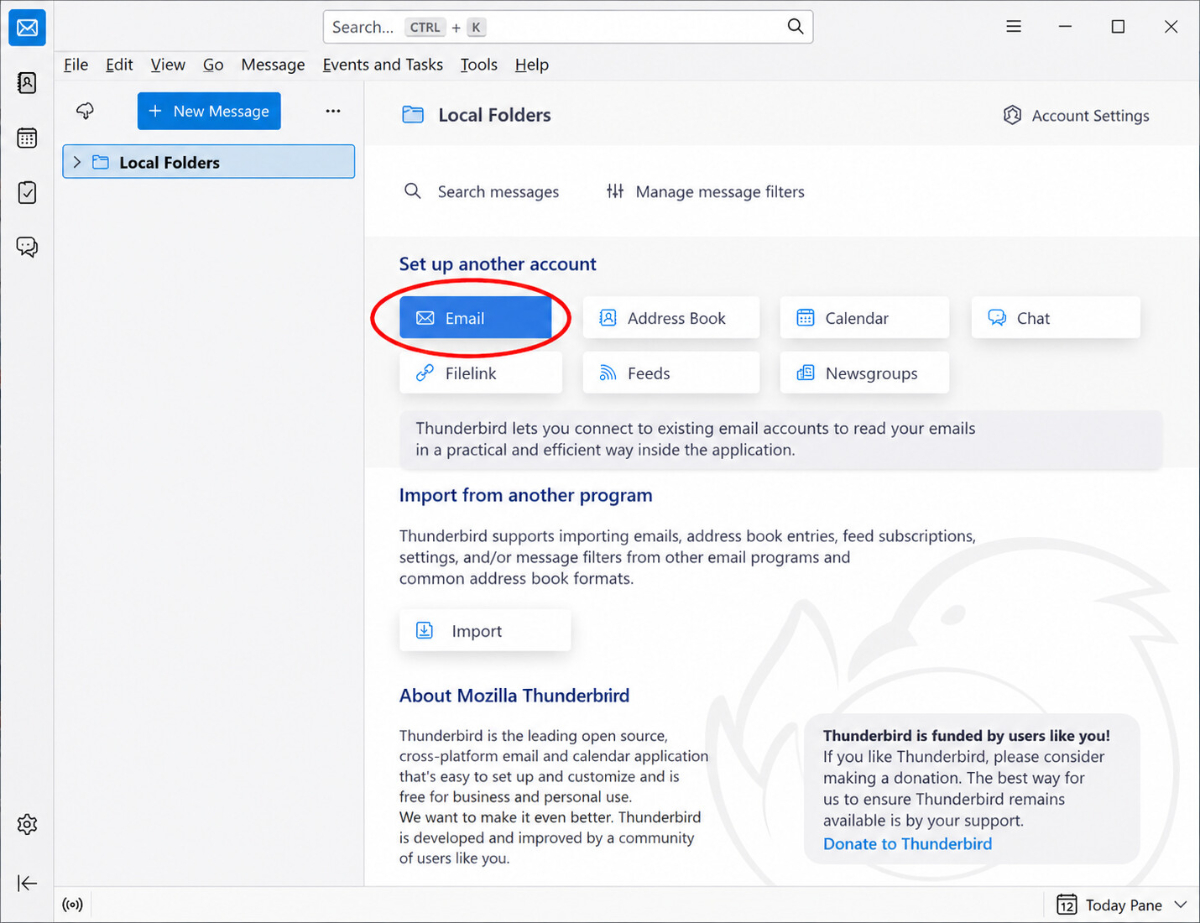Open the Mail space icon
Screen dimensions: 1200x923
click(x=27, y=28)
